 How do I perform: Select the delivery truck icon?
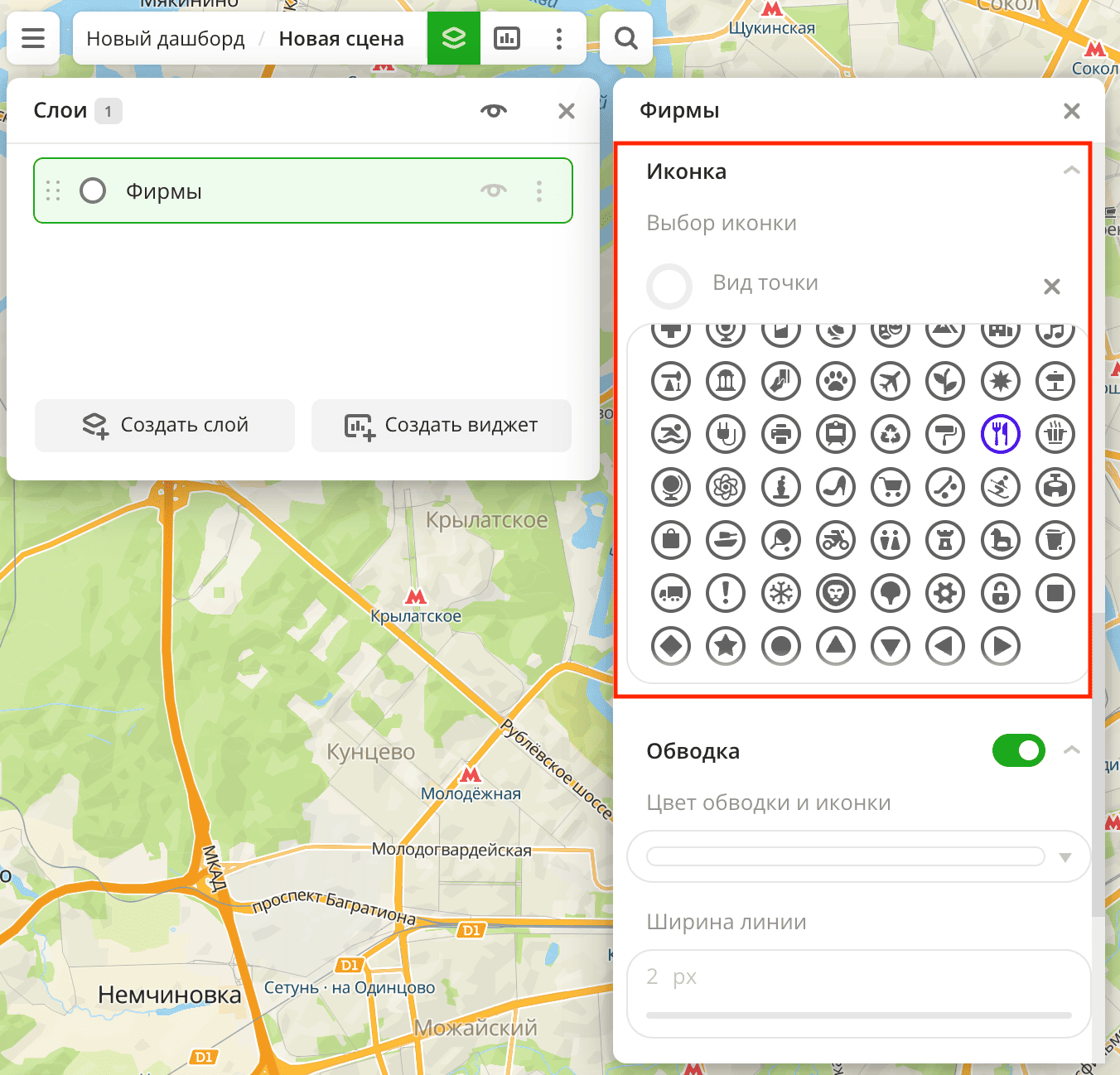(671, 593)
